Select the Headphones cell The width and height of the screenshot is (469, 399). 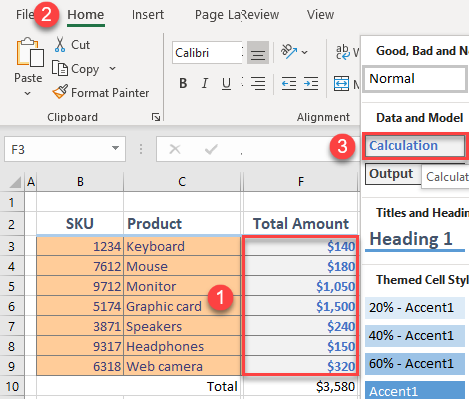(182, 346)
